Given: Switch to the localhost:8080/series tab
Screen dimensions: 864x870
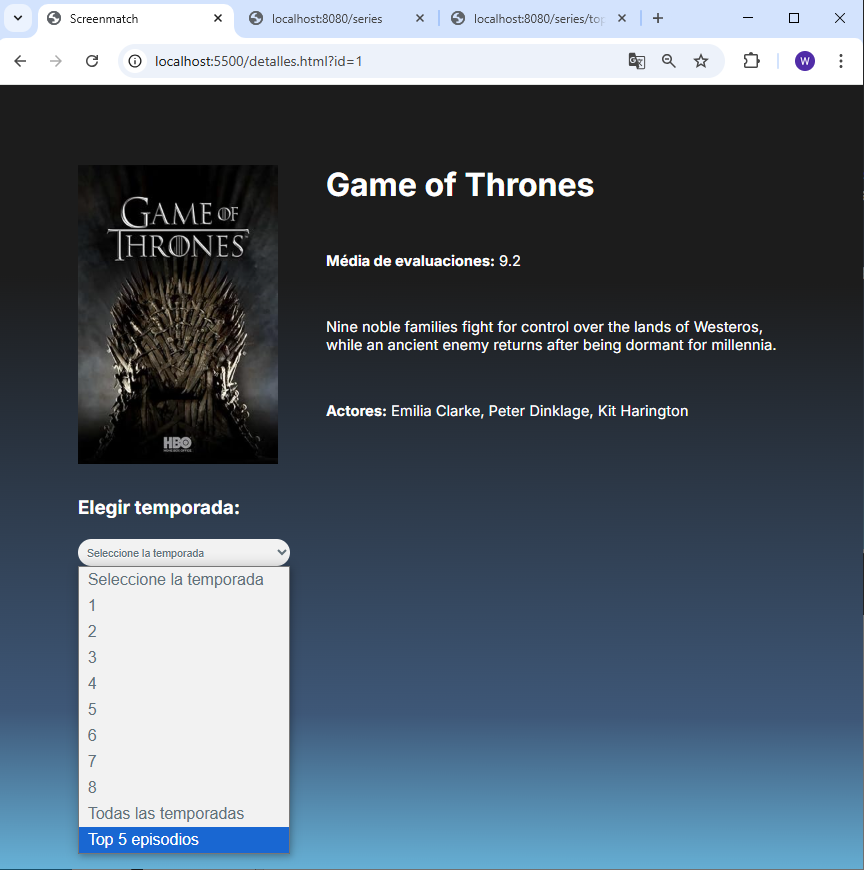Looking at the screenshot, I should (337, 18).
